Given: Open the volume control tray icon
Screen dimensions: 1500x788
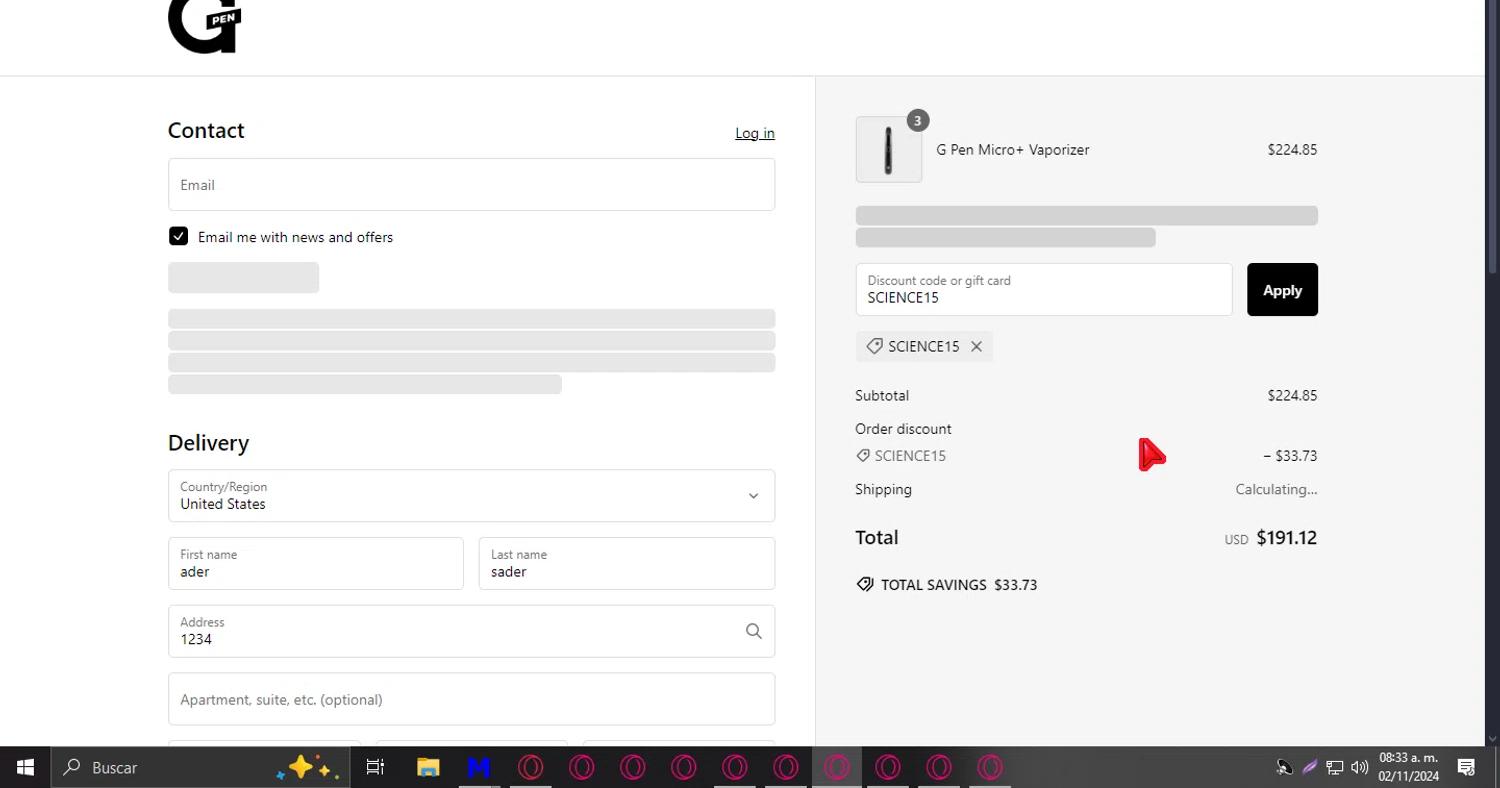Looking at the screenshot, I should pyautogui.click(x=1359, y=767).
